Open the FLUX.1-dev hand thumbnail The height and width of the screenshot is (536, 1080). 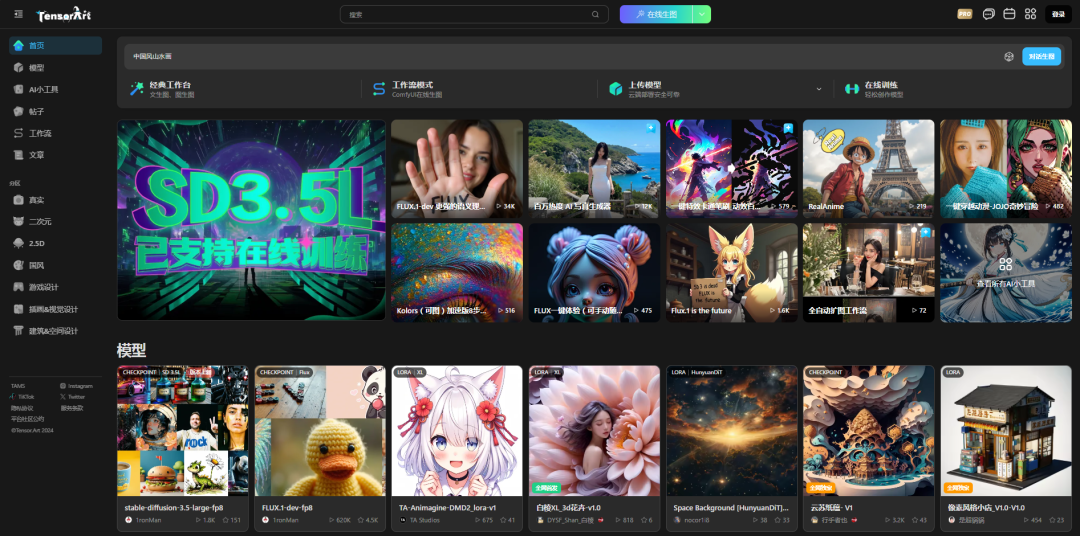pos(457,169)
